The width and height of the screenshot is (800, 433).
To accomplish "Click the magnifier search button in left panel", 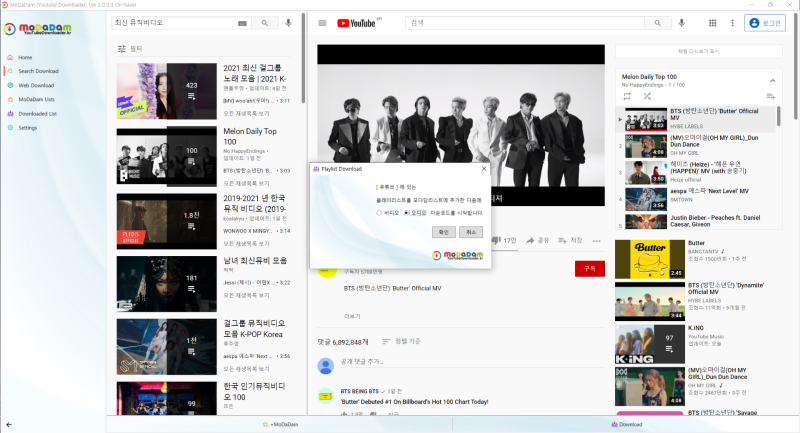I will coord(264,23).
